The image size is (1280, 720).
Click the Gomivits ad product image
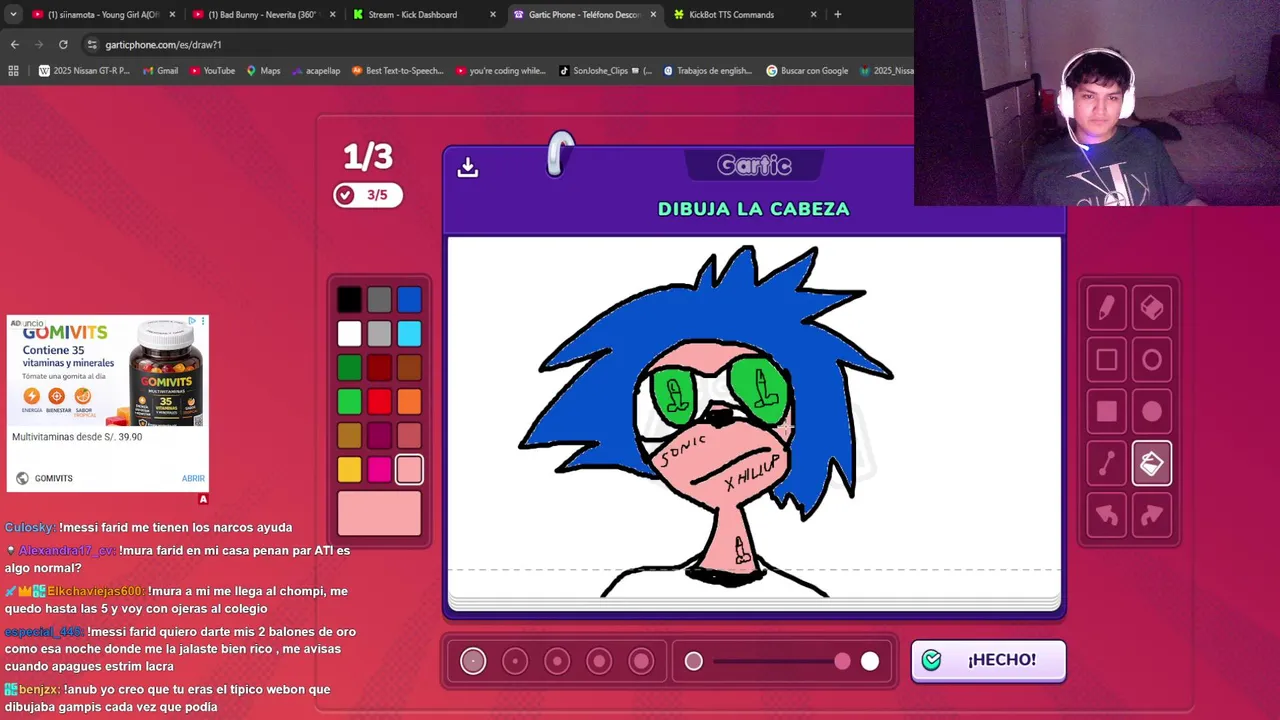[165, 373]
